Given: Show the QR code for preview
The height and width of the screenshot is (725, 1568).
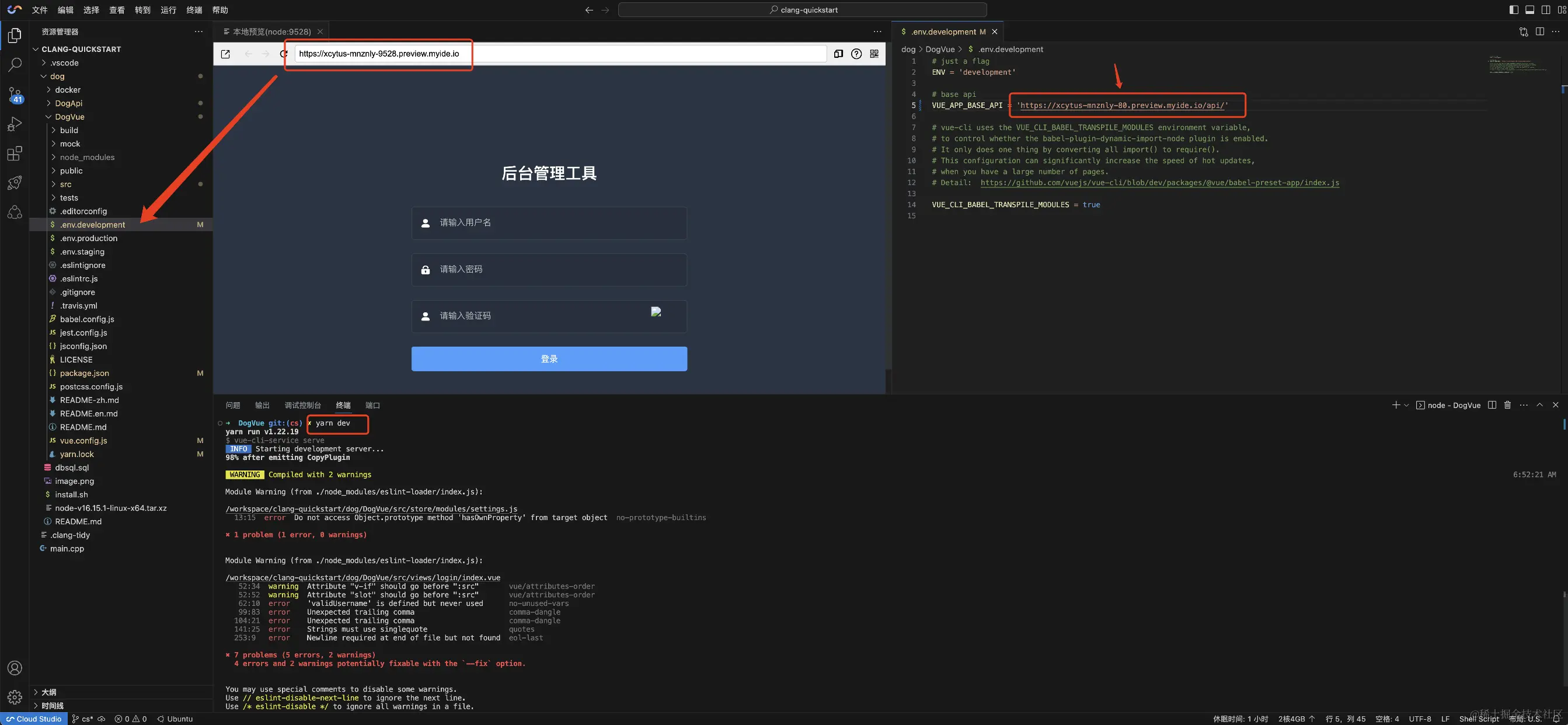Looking at the screenshot, I should coord(874,54).
